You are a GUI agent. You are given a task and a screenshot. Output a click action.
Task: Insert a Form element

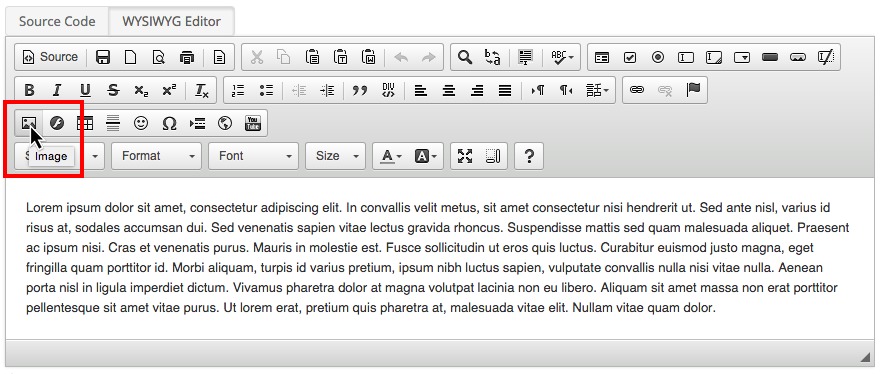tap(602, 57)
